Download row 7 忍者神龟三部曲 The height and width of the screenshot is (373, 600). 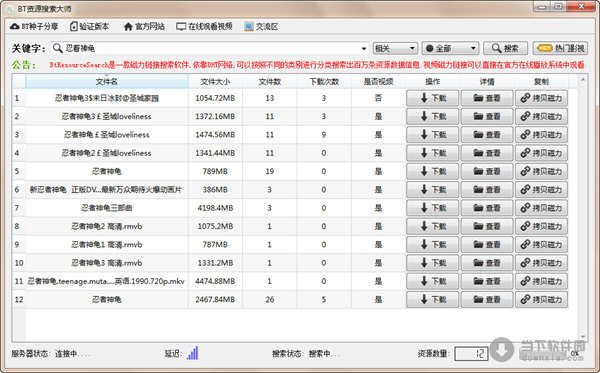(x=432, y=208)
